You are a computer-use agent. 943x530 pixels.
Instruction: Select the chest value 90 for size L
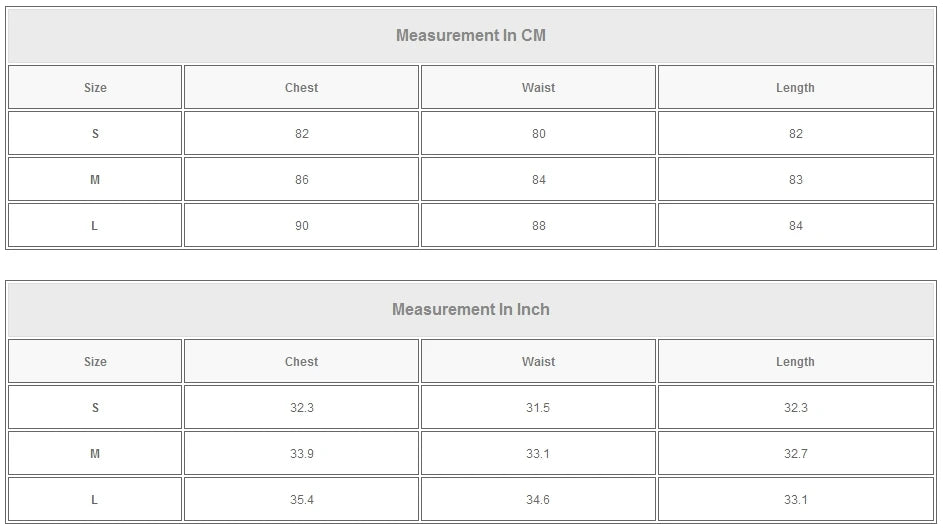coord(301,226)
